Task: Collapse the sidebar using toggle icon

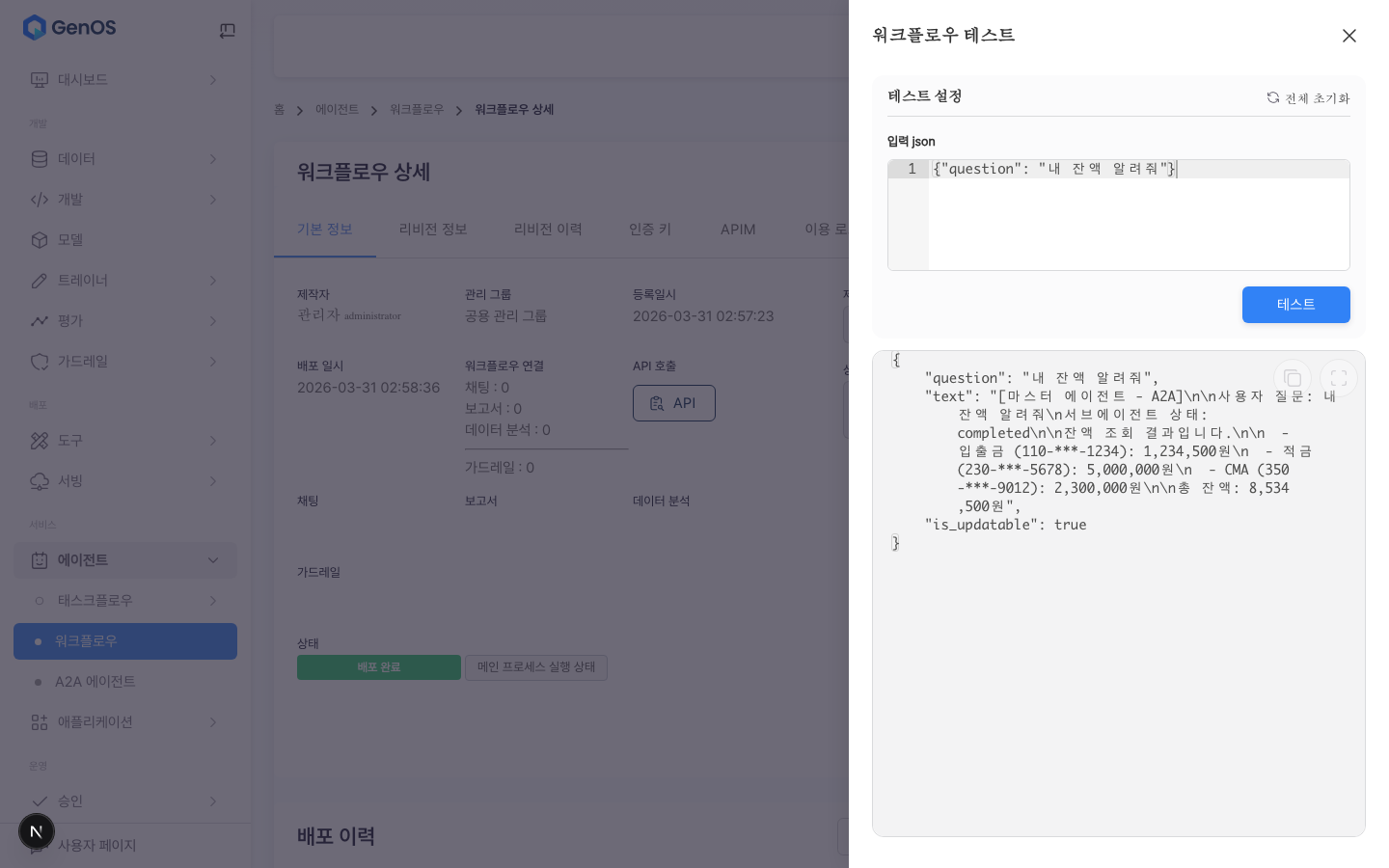Action: [228, 31]
